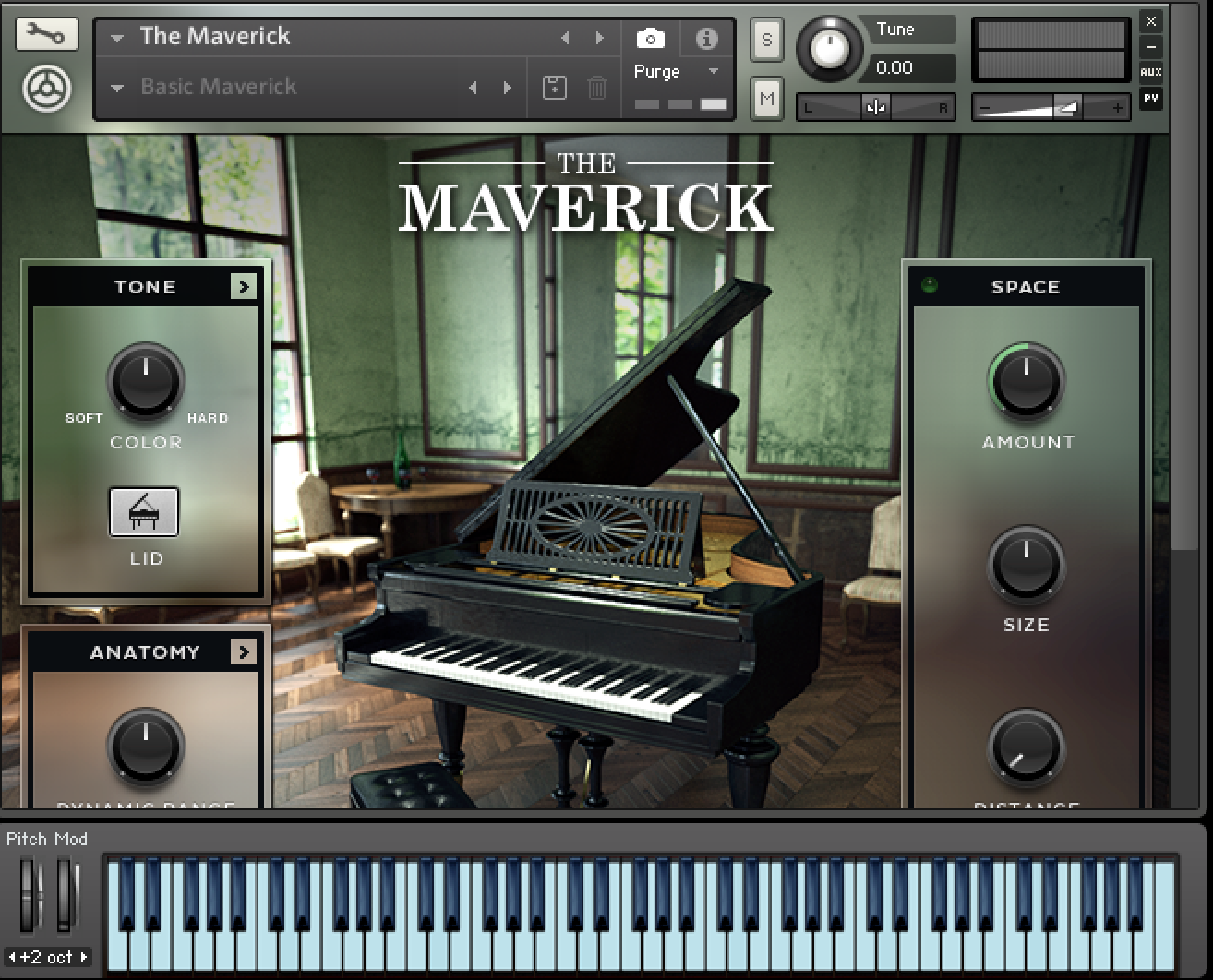Click the Dynamic Range knob
The height and width of the screenshot is (980, 1213).
pos(146,747)
